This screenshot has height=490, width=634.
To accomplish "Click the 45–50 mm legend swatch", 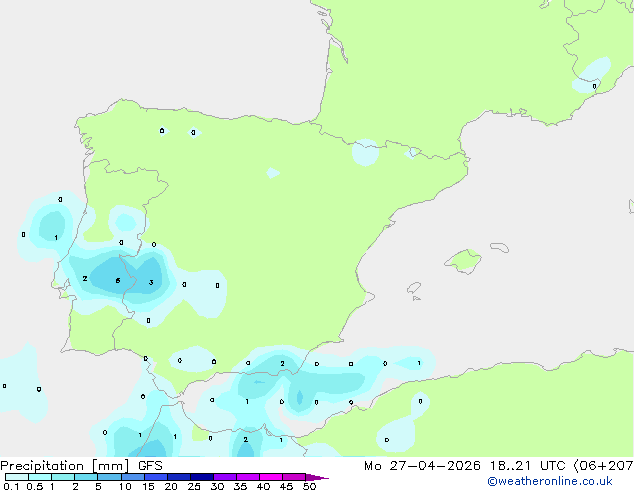I will [294, 477].
